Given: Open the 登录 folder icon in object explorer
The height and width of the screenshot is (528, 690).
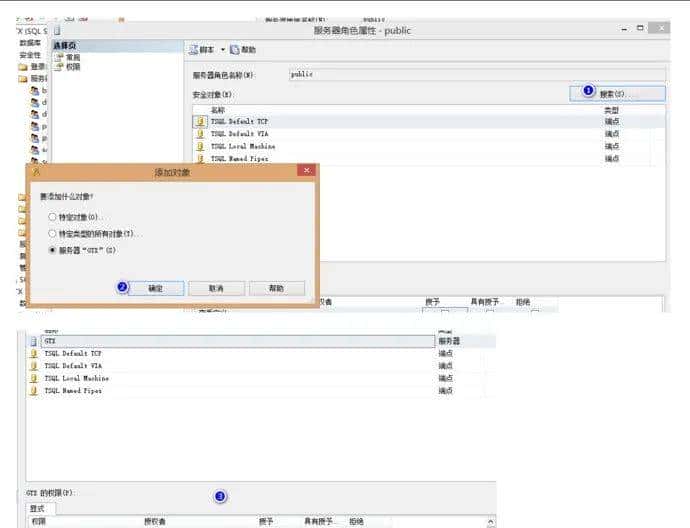Looking at the screenshot, I should point(23,67).
